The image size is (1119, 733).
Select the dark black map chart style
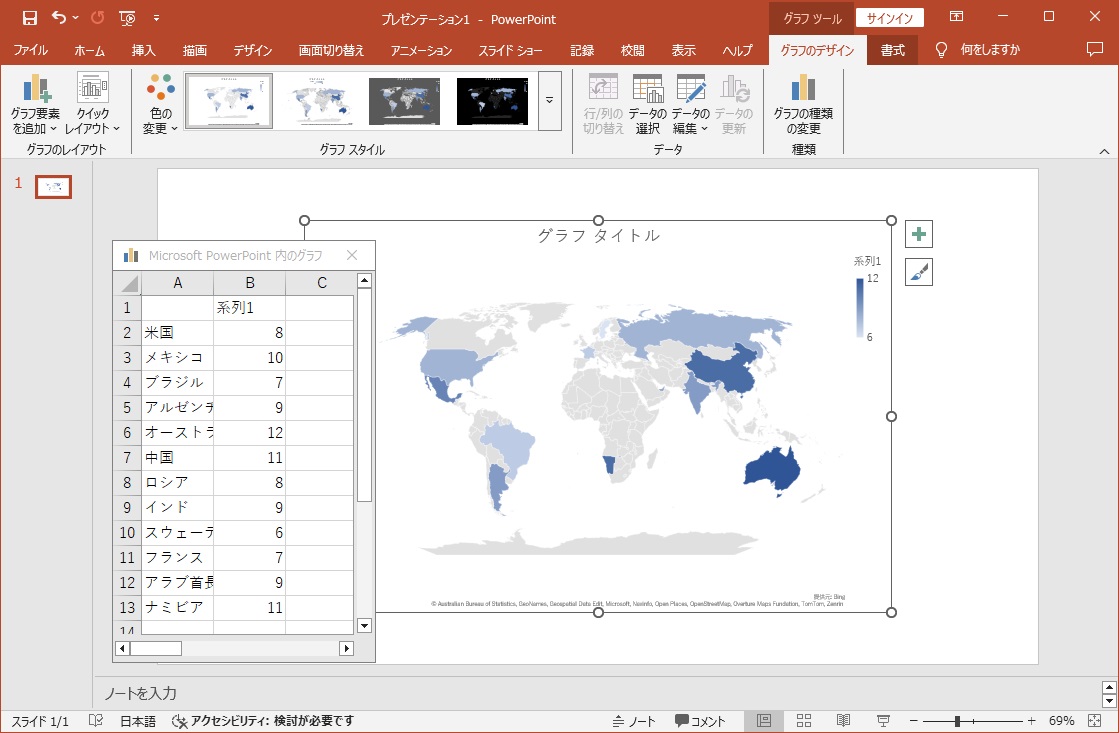(492, 100)
